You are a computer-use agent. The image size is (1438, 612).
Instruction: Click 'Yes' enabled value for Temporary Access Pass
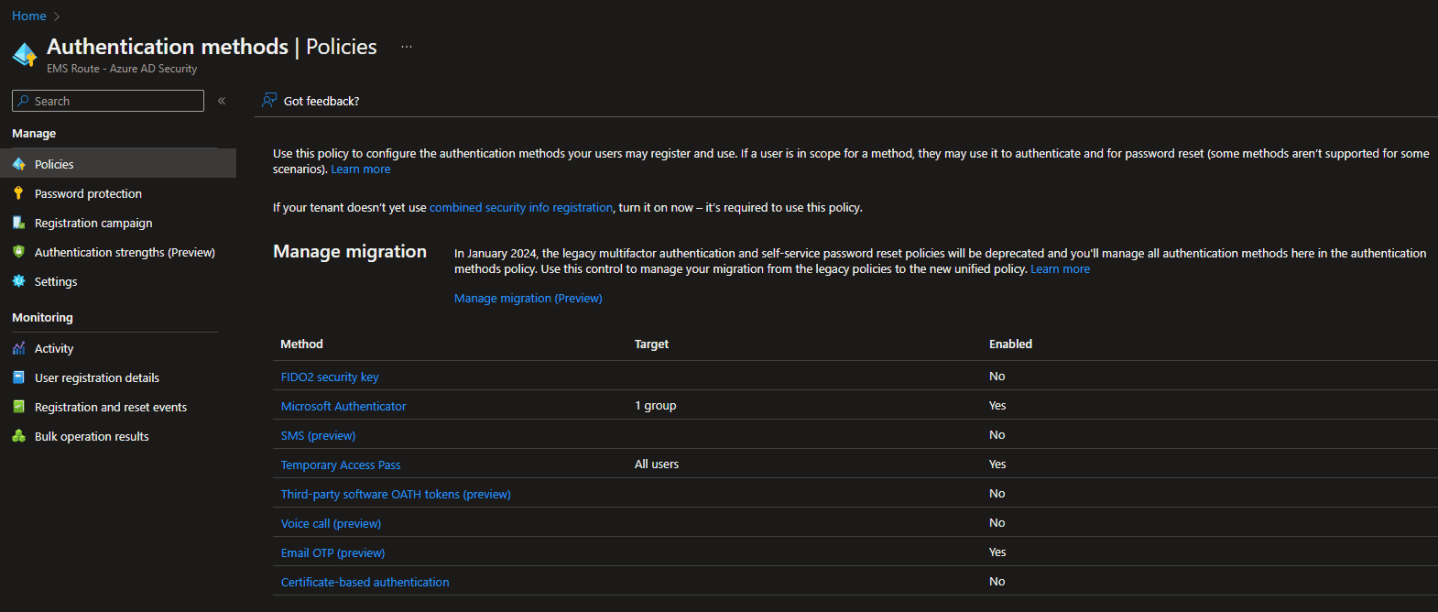click(998, 465)
